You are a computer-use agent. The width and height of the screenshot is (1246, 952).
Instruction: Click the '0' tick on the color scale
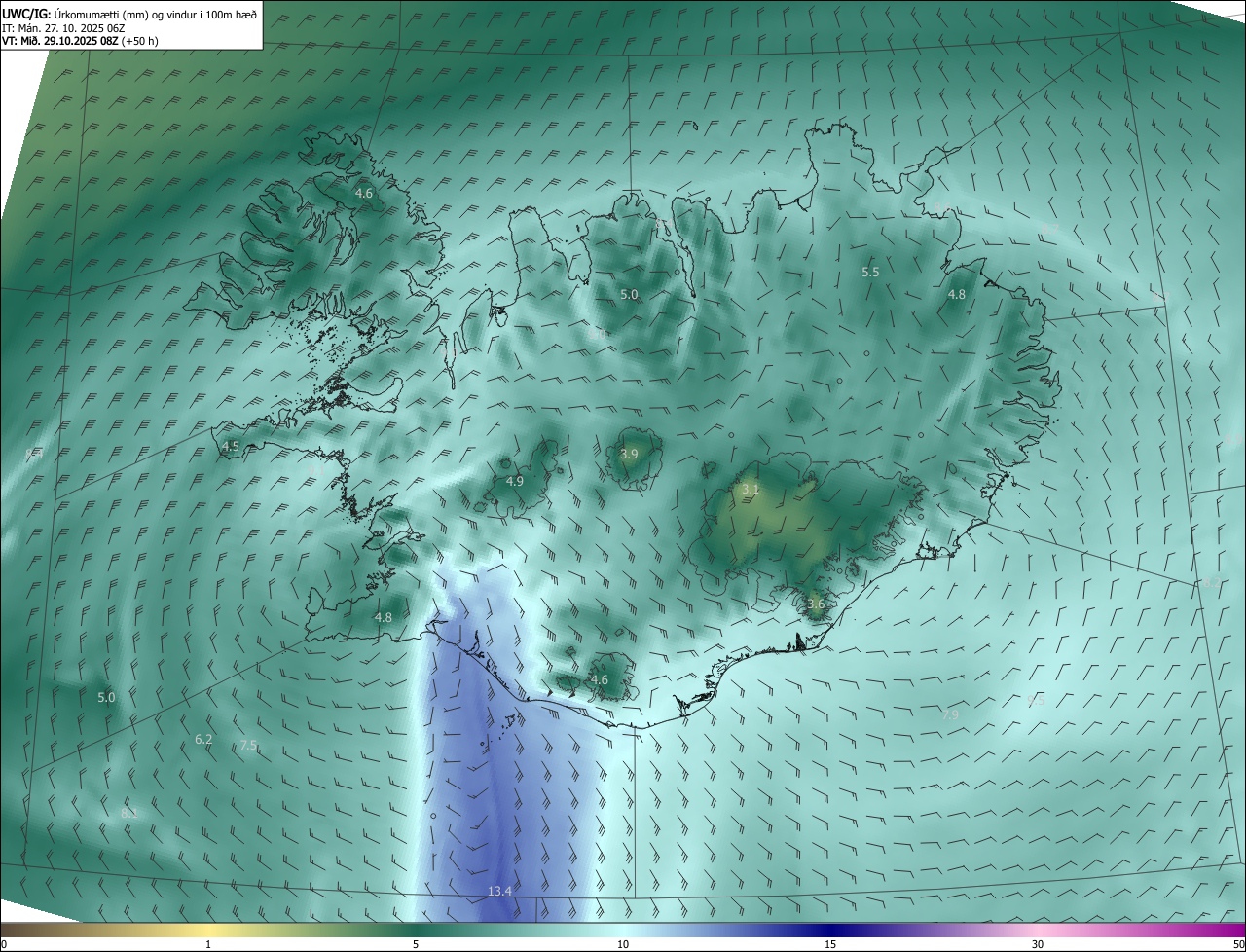coord(4,944)
